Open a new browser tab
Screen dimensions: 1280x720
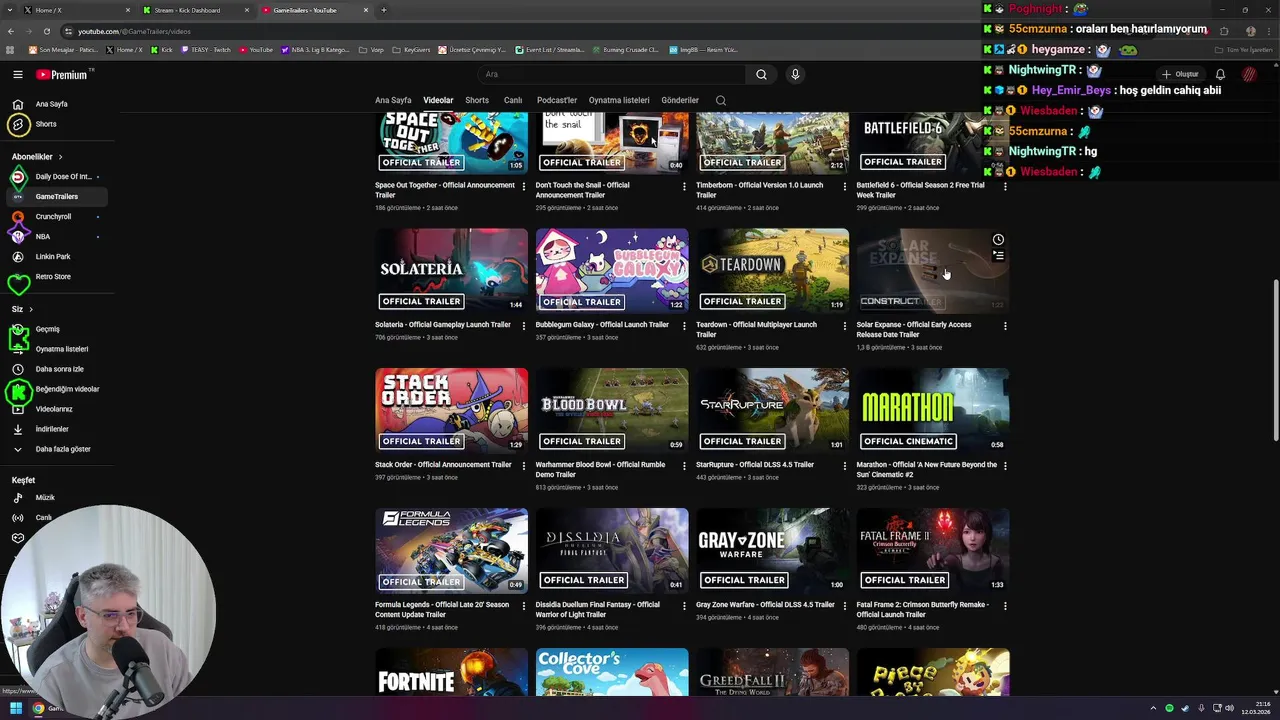384,10
